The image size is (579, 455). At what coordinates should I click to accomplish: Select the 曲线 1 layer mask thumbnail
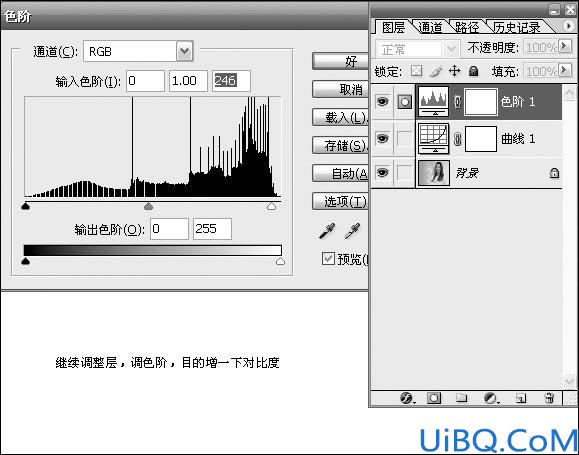(481, 139)
